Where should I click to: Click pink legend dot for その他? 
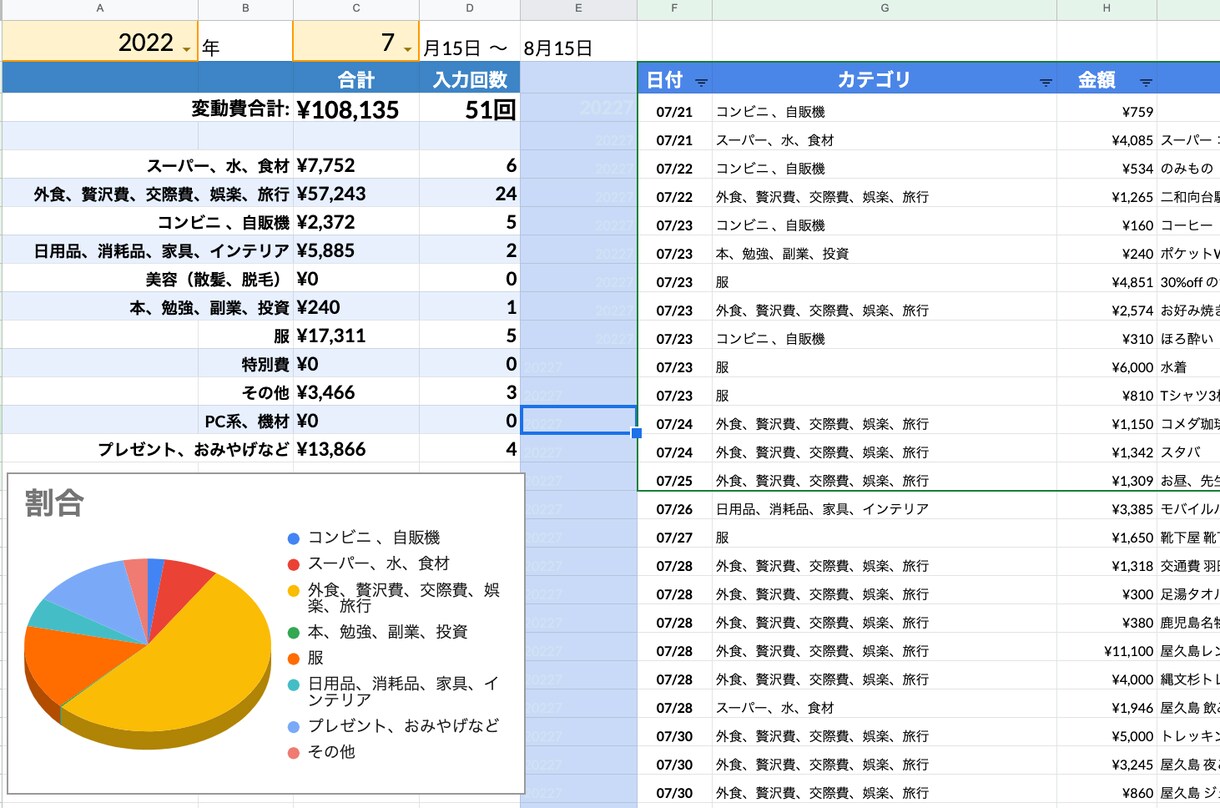coord(294,752)
